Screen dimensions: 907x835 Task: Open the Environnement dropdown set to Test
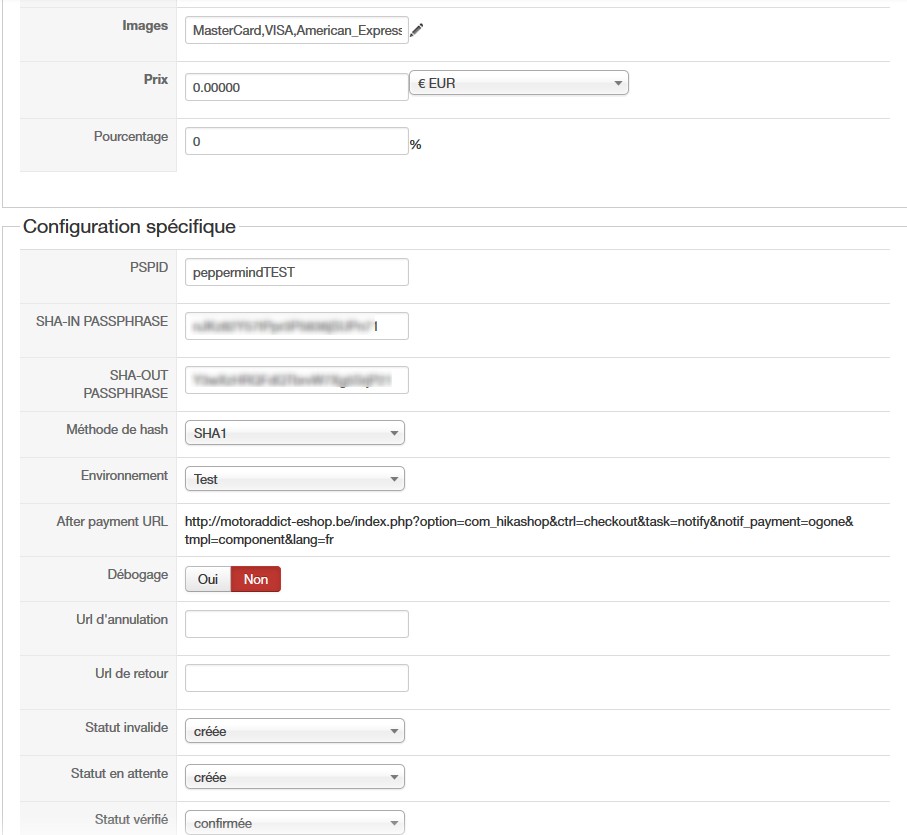pos(295,479)
